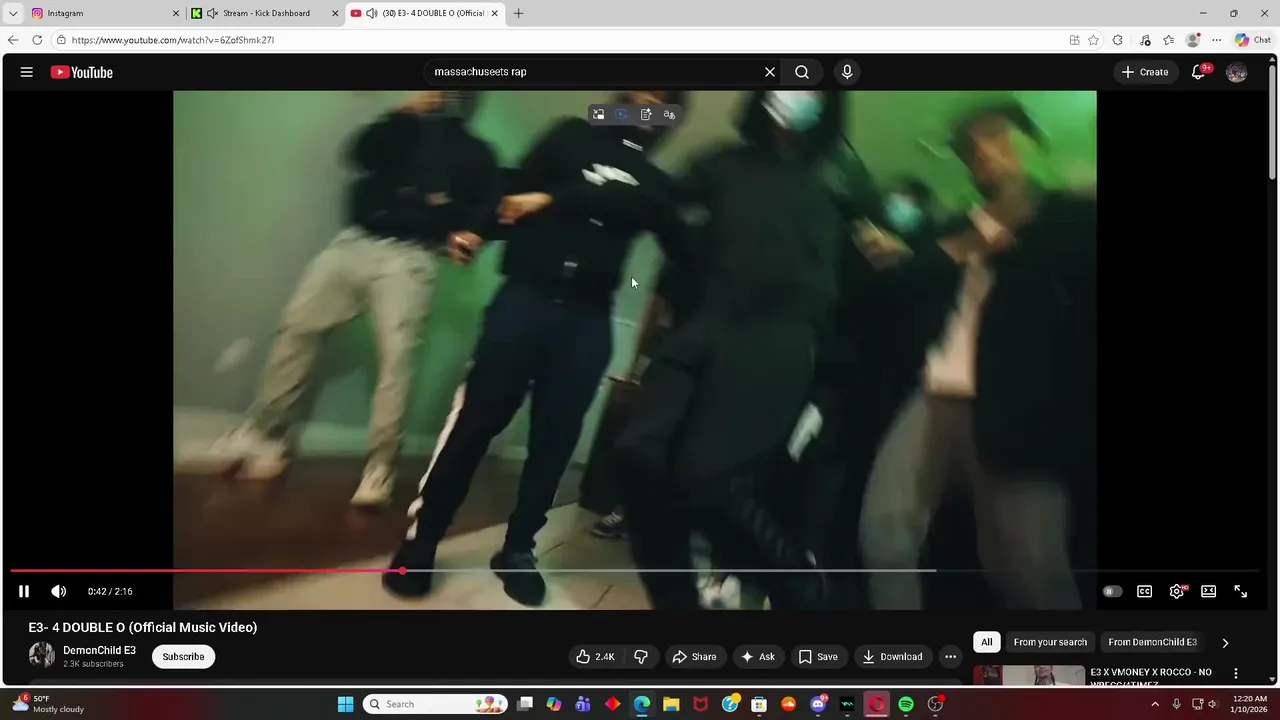Share the video
The height and width of the screenshot is (720, 1280).
tap(694, 657)
